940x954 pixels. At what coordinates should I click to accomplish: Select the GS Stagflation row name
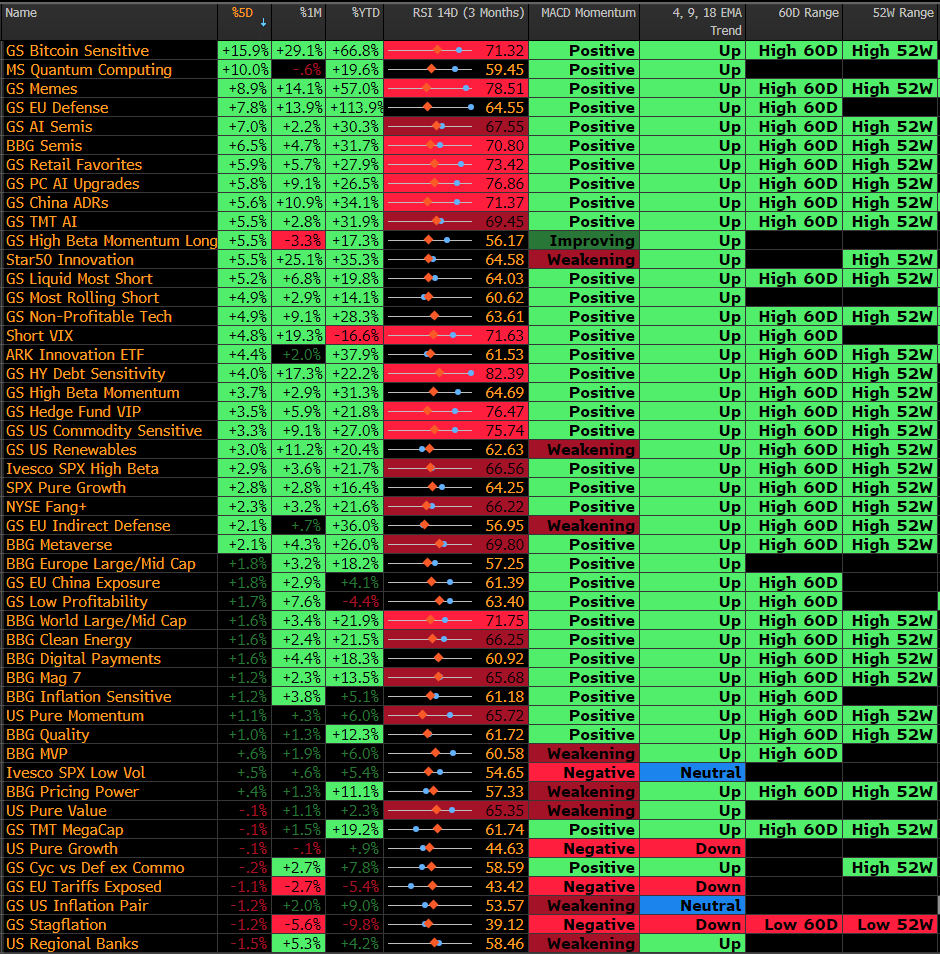(56, 925)
